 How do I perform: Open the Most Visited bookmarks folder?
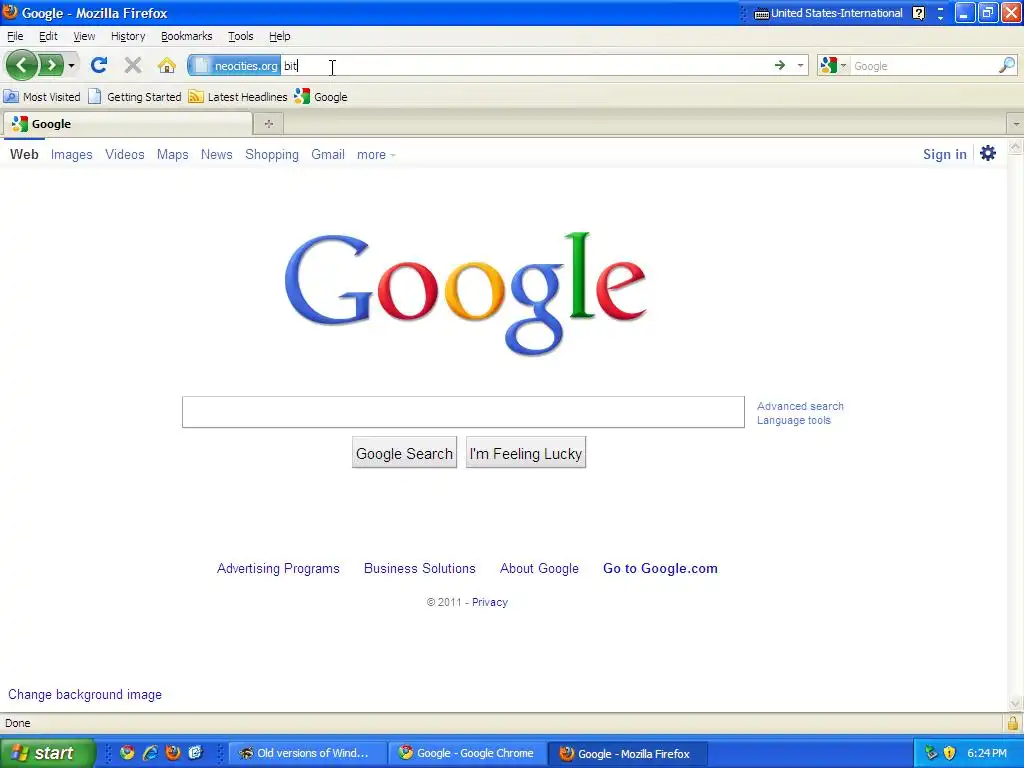tap(42, 97)
